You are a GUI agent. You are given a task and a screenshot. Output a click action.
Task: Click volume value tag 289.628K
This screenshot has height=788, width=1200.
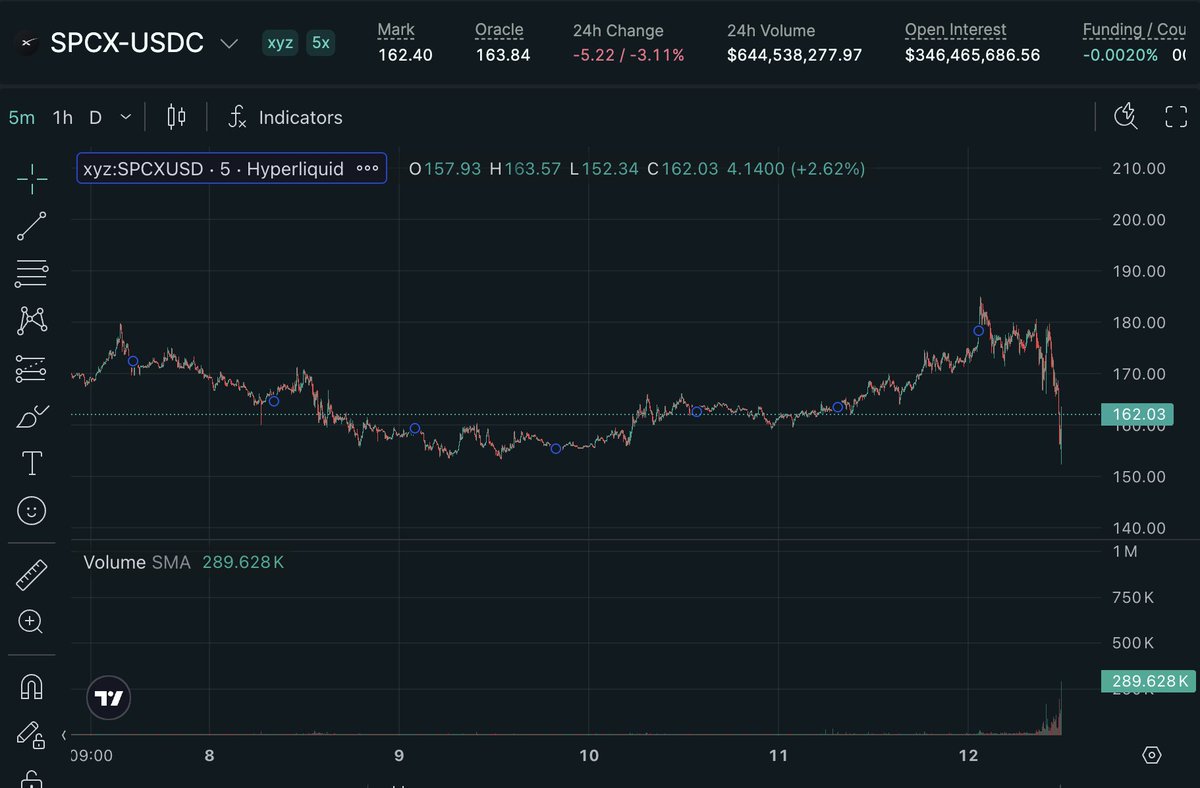[x=1147, y=682]
